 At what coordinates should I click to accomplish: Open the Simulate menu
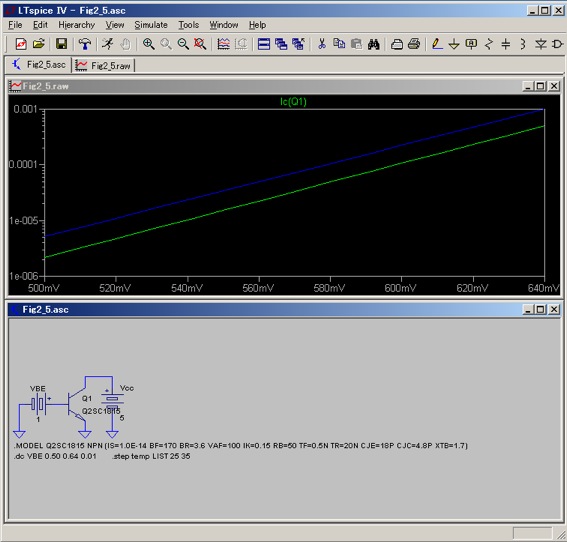pos(151,25)
